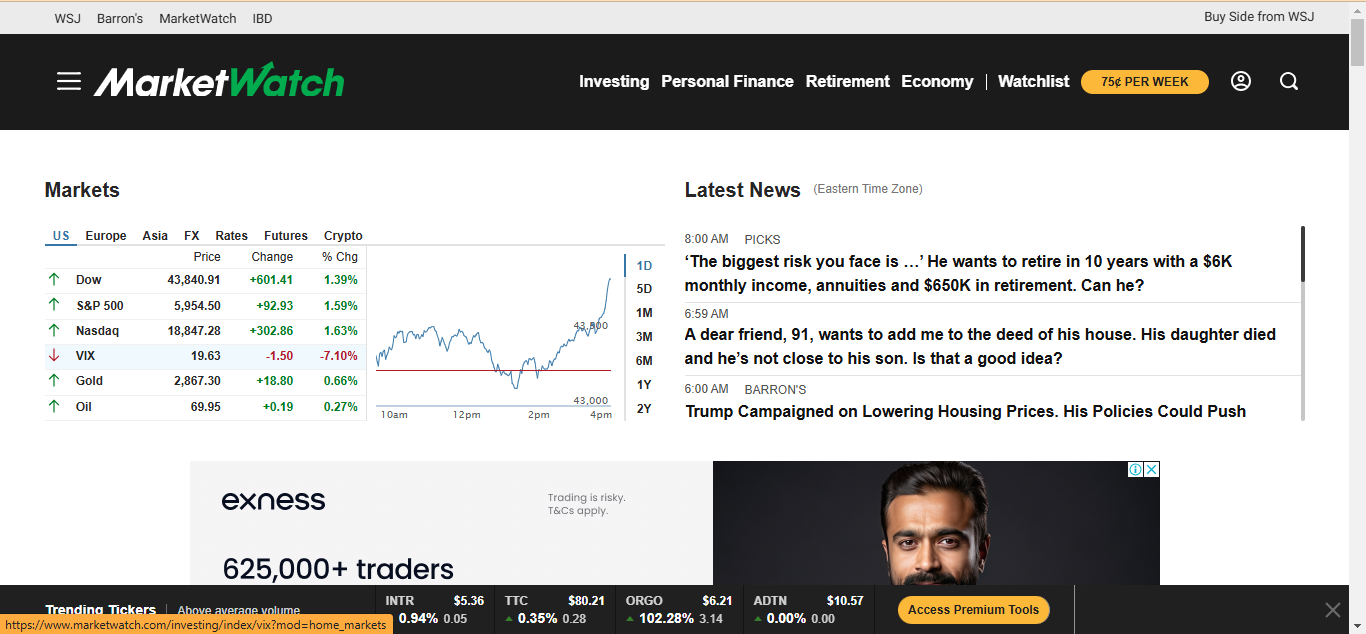Open the Barron's link in top bar
Viewport: 1366px width, 634px height.
coord(120,18)
